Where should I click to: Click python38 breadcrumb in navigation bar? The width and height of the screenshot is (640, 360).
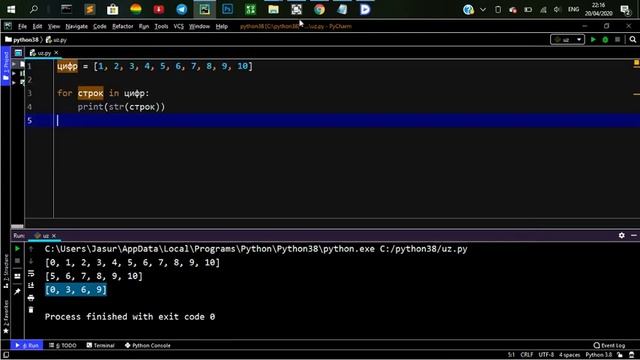click(x=22, y=40)
